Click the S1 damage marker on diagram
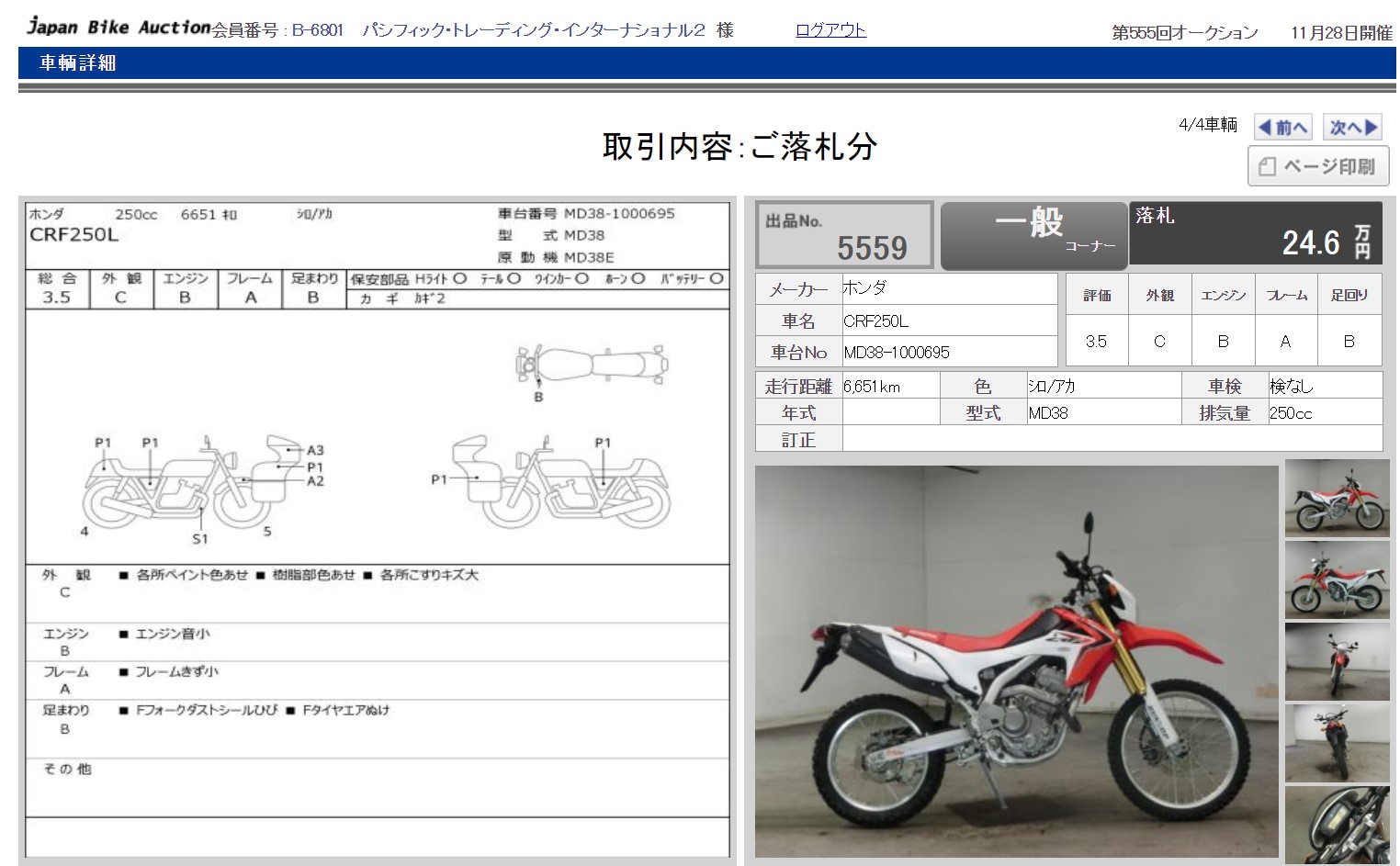This screenshot has width=1400, height=866. click(200, 538)
